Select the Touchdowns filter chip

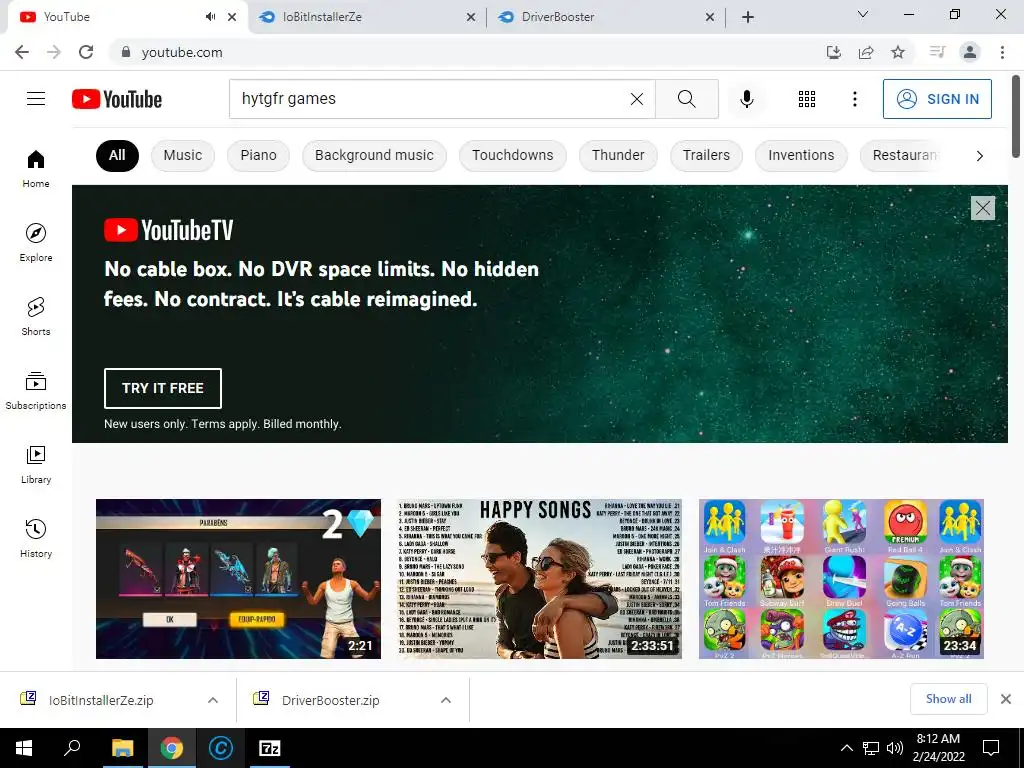click(513, 155)
